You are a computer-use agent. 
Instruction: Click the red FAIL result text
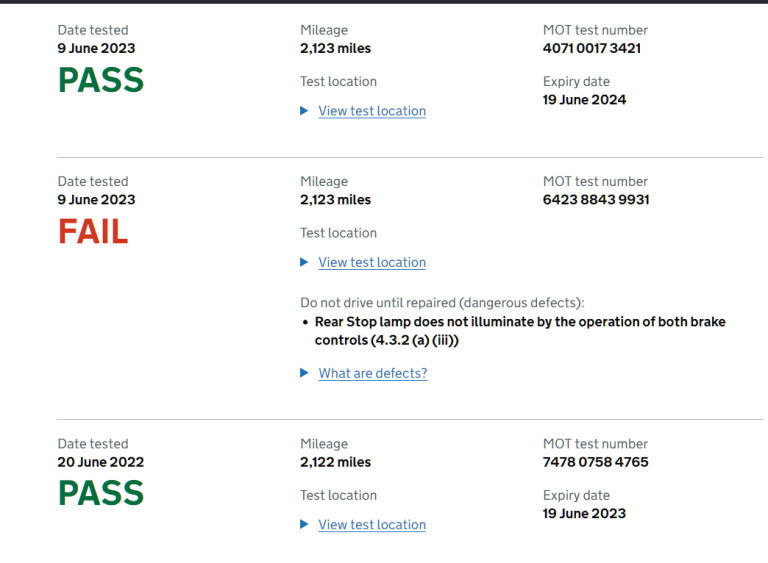pos(93,232)
